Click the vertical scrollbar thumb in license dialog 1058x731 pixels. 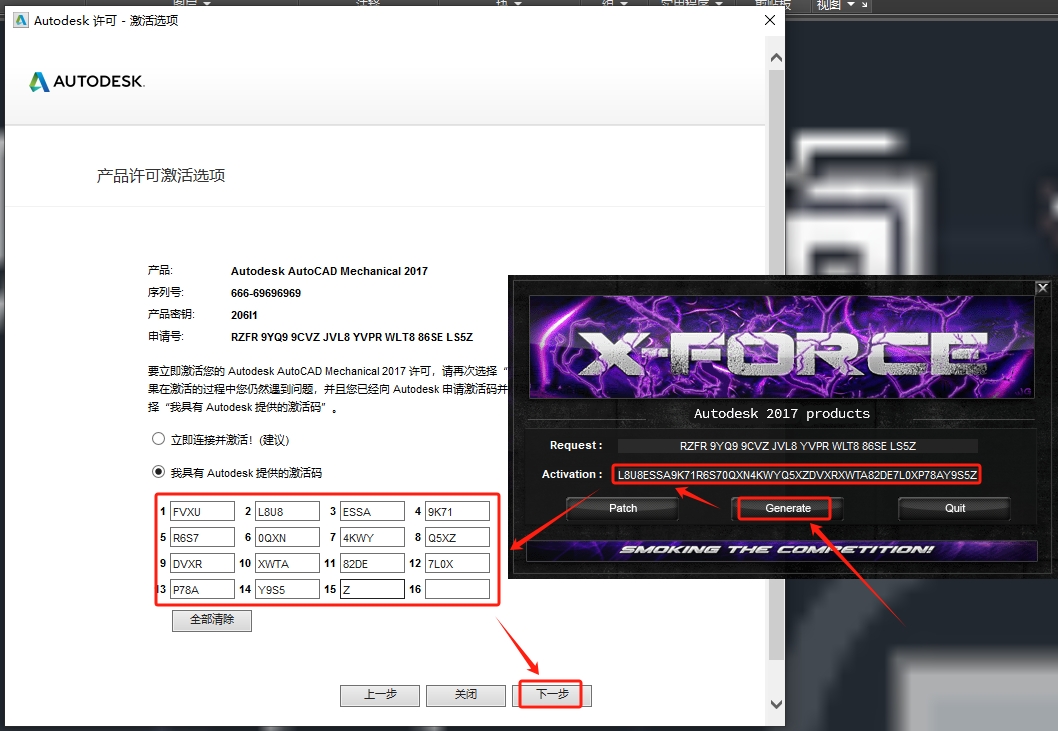coord(776,364)
